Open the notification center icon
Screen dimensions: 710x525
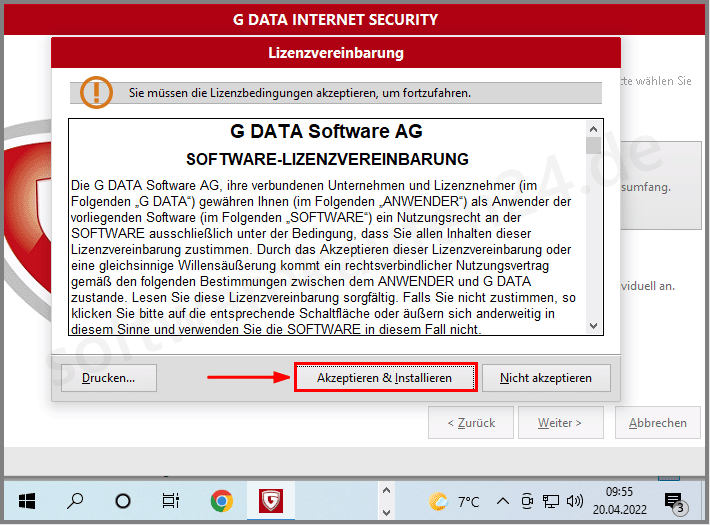674,500
